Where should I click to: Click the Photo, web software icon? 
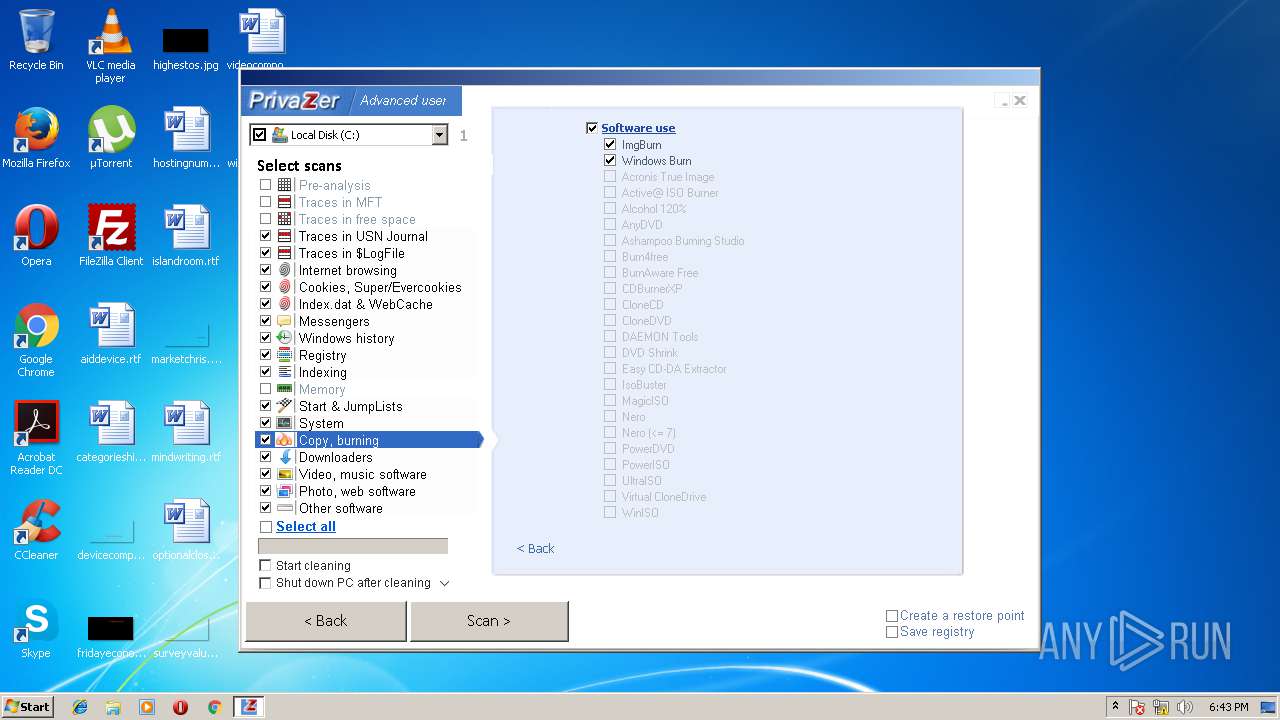pyautogui.click(x=285, y=491)
